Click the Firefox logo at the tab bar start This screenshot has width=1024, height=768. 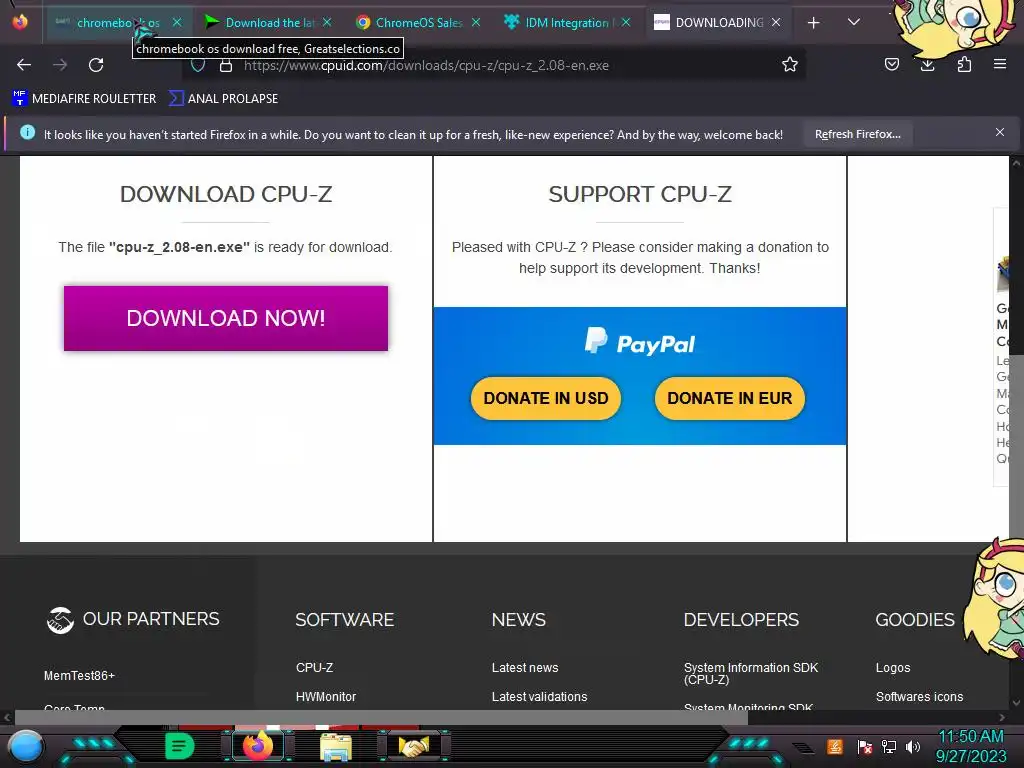click(20, 22)
